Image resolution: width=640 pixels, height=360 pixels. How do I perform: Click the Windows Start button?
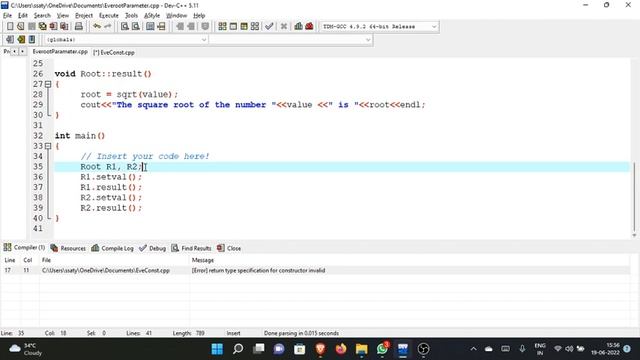(x=217, y=349)
